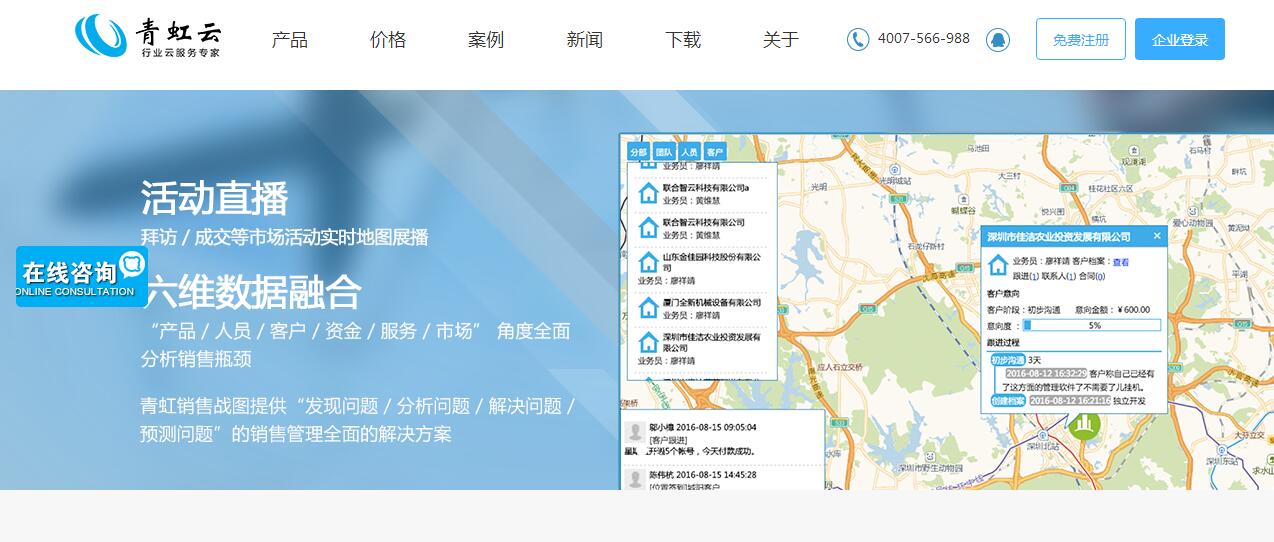The height and width of the screenshot is (542, 1274).
Task: Open the 产品 menu
Action: click(290, 40)
